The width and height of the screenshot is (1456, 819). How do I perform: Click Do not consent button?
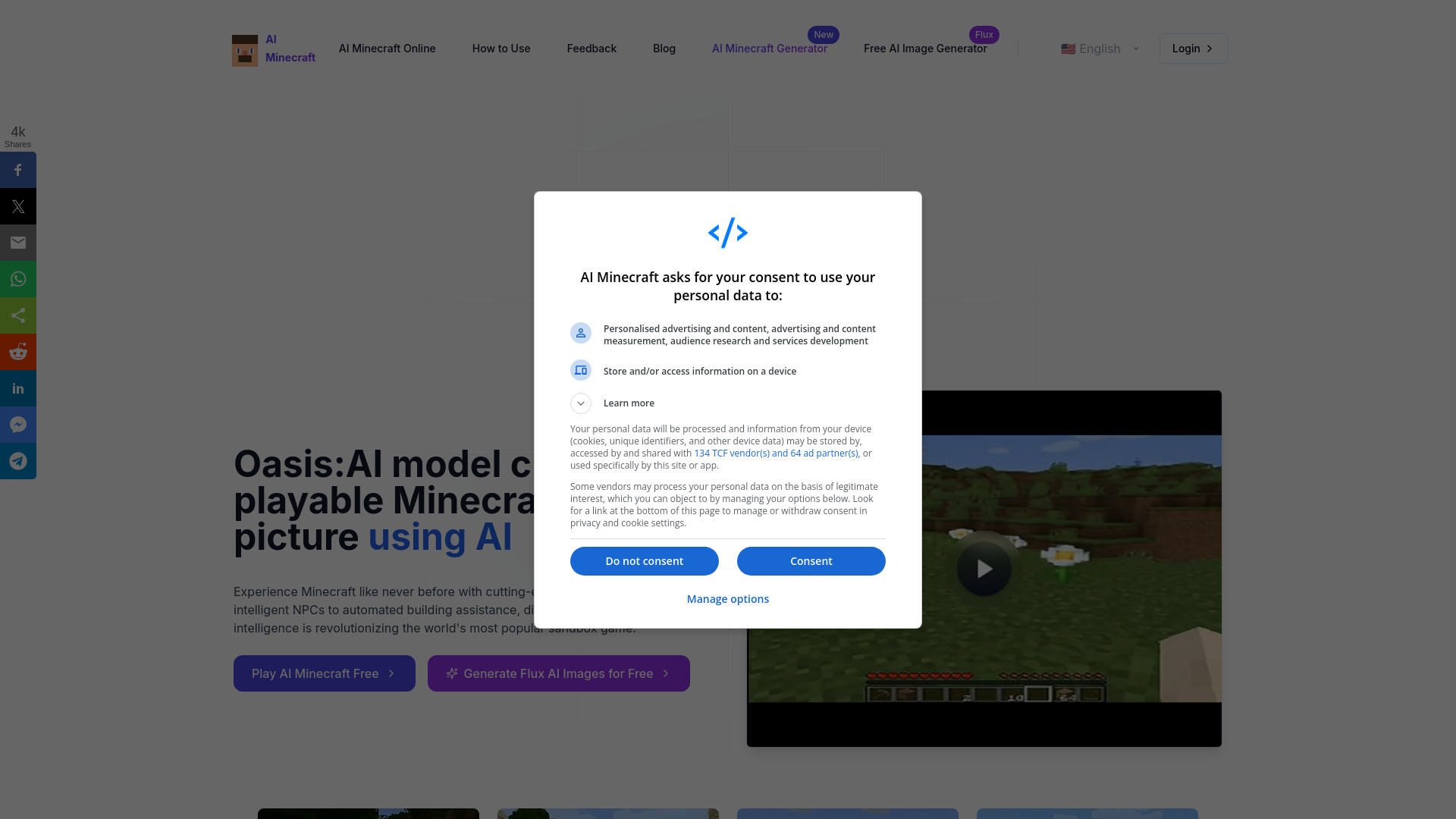pos(644,561)
